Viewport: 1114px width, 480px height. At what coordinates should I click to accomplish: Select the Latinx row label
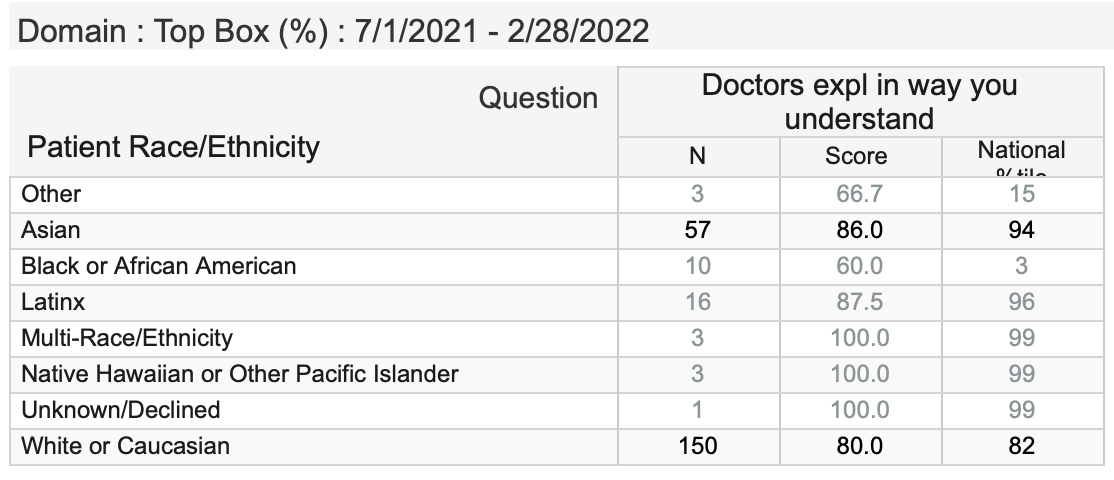pos(52,301)
